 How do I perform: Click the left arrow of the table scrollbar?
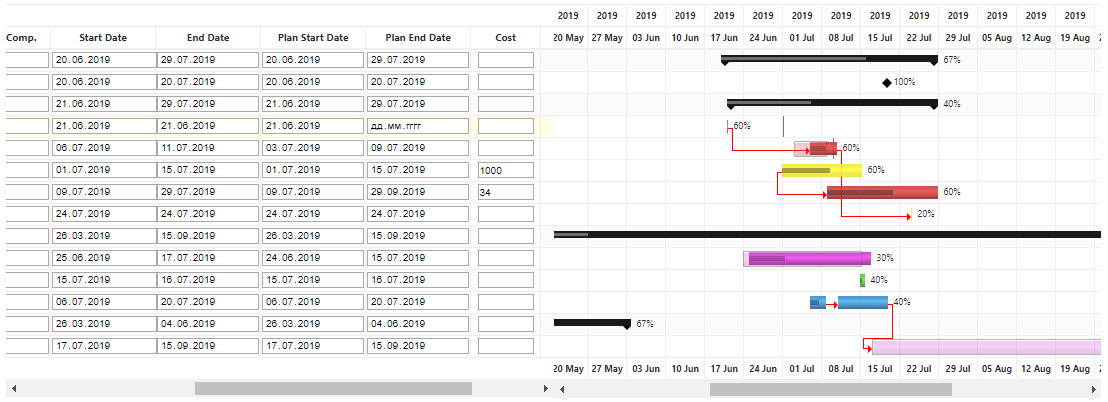(x=13, y=389)
